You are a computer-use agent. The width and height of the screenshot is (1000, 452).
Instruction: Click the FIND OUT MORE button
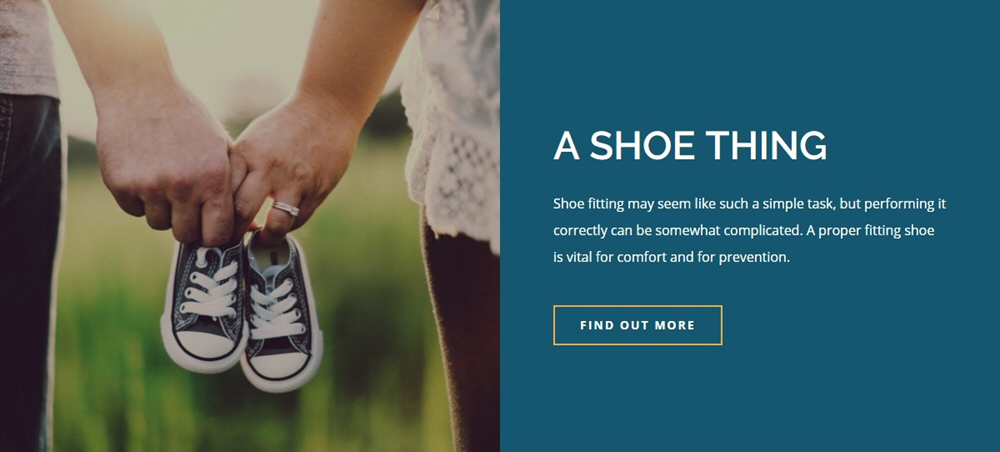tap(637, 325)
